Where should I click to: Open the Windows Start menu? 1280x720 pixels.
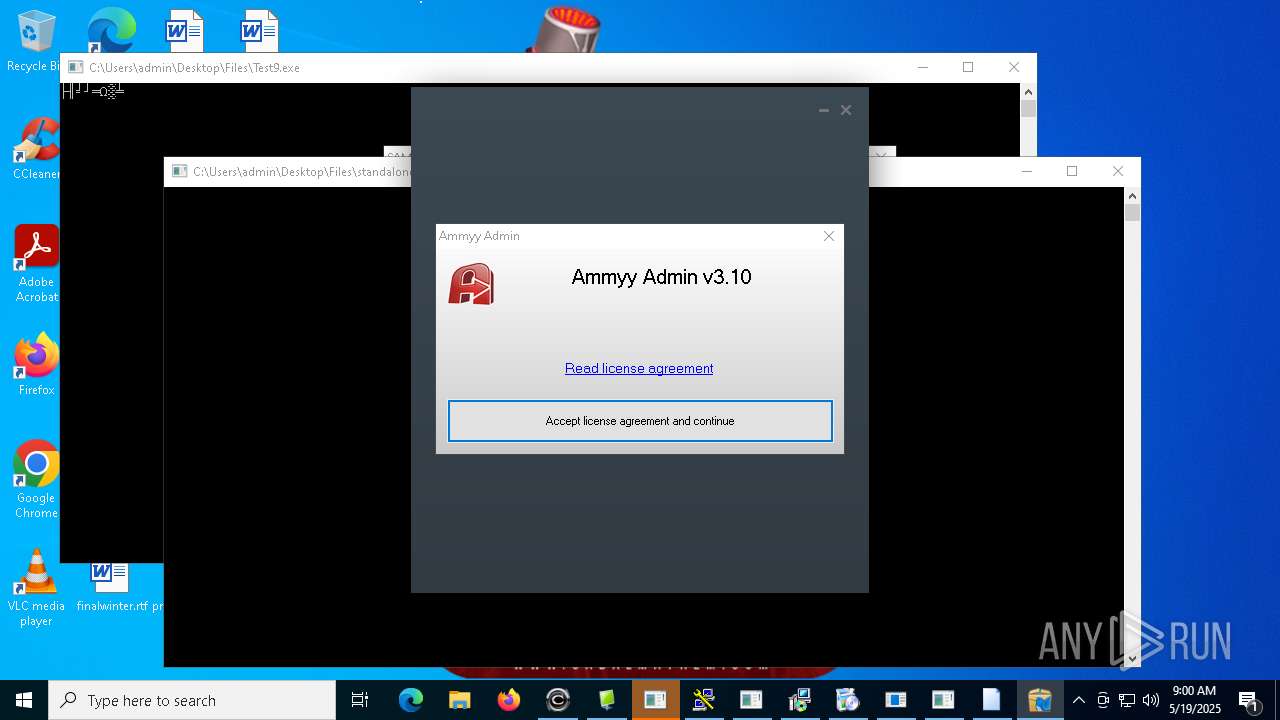[24, 700]
